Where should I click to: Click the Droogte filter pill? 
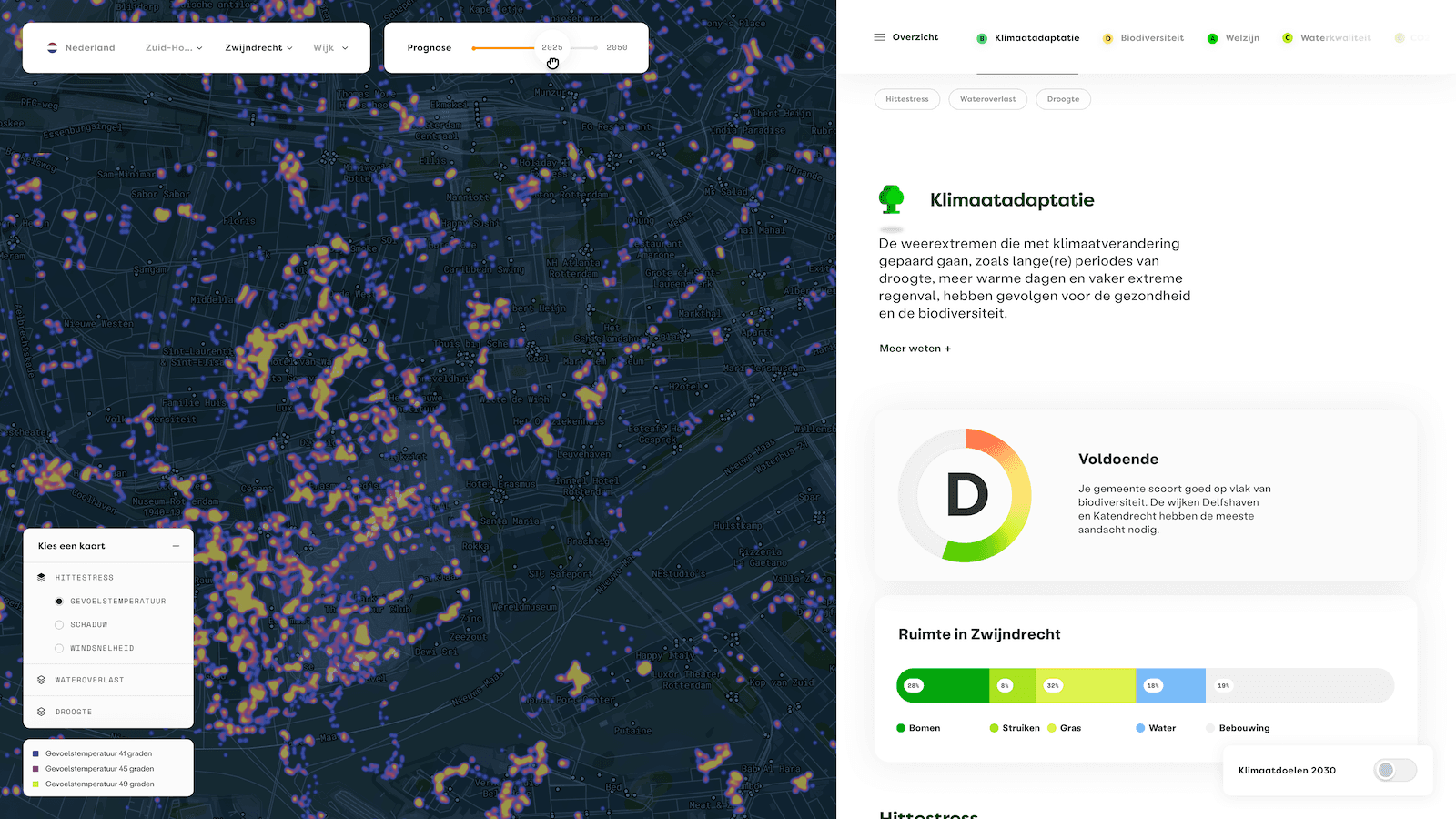click(1063, 99)
